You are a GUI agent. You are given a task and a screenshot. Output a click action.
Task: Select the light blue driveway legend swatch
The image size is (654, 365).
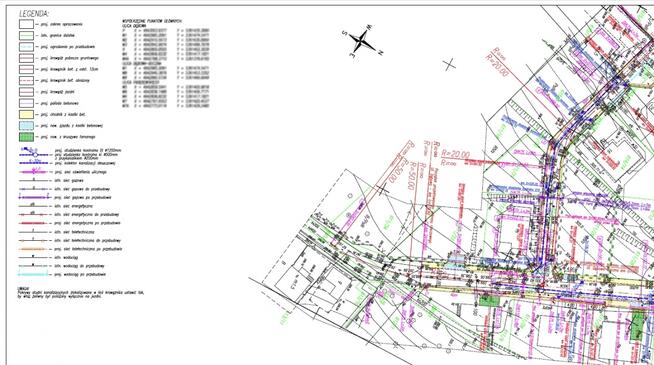click(26, 126)
